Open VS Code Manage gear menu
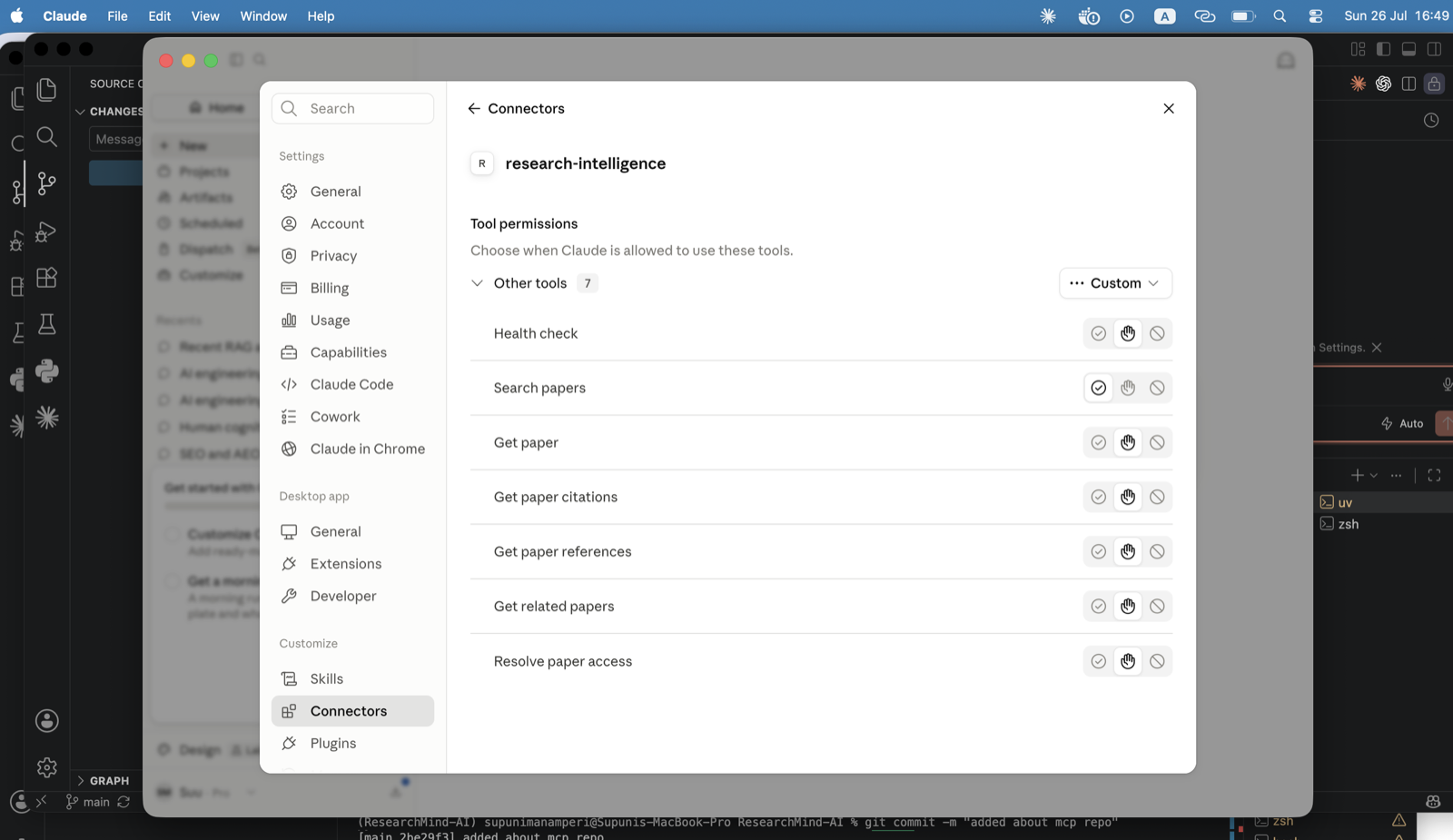1453x840 pixels. click(46, 768)
